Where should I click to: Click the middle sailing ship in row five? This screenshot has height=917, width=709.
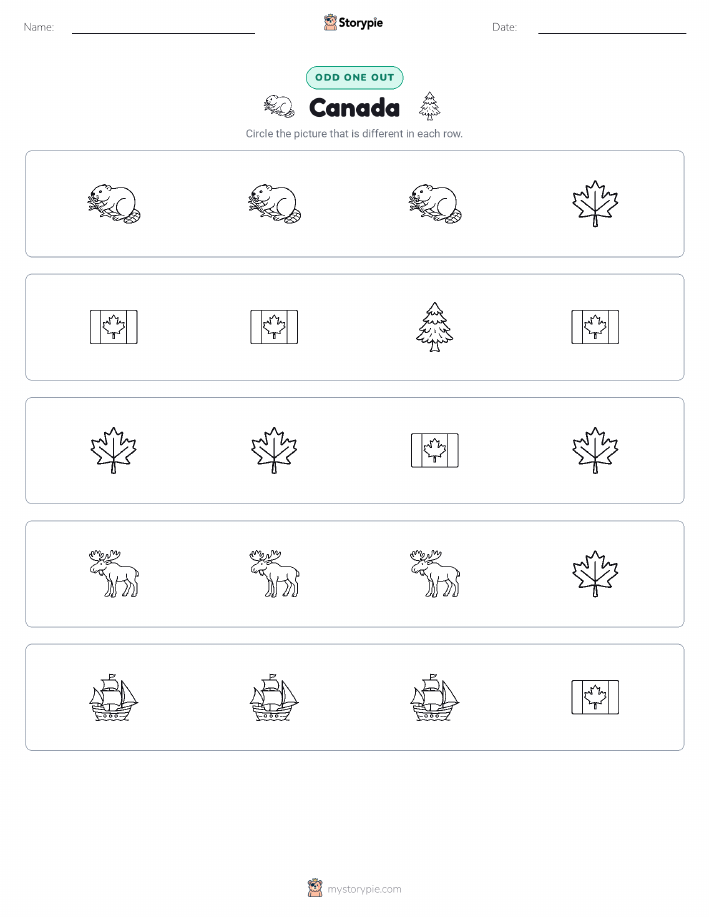pyautogui.click(x=274, y=697)
